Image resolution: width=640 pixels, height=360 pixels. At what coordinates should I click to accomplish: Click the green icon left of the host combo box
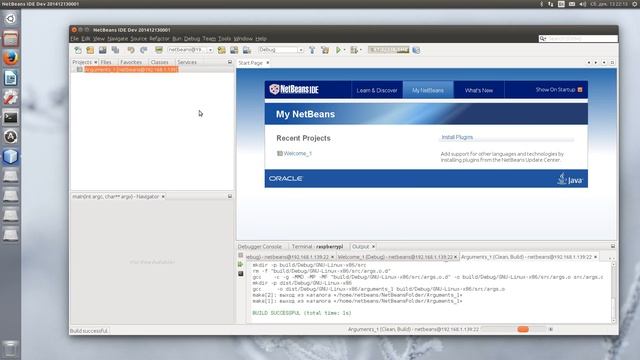click(x=159, y=50)
